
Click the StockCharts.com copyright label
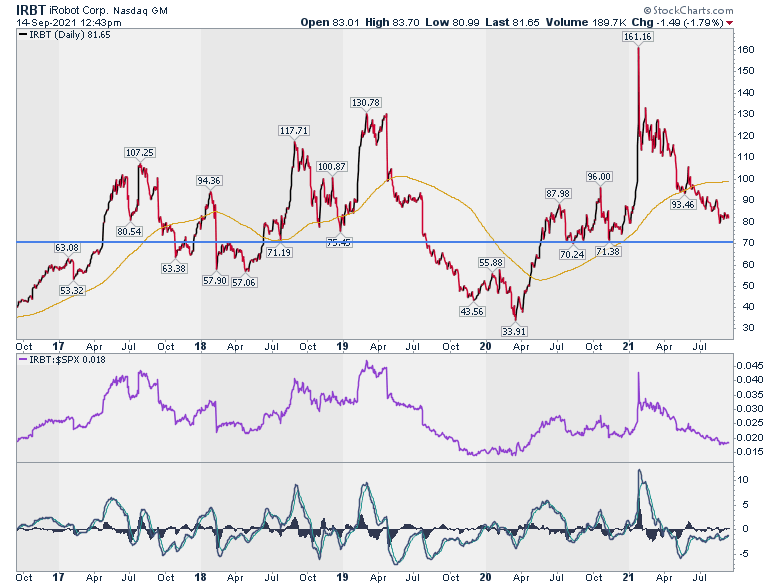(688, 10)
